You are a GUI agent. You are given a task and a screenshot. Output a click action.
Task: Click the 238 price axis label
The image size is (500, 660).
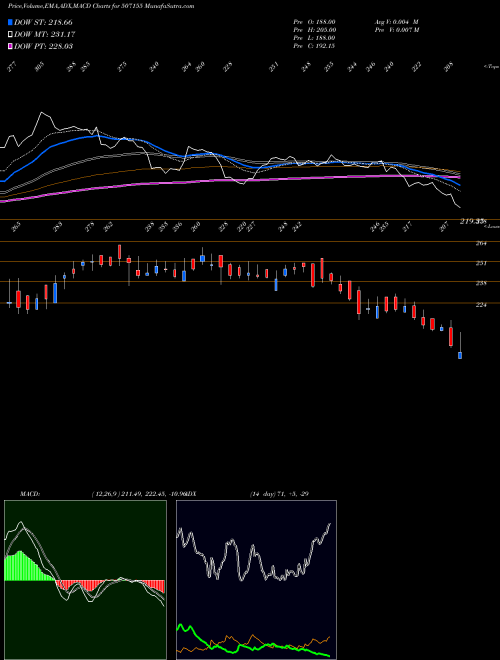481,283
